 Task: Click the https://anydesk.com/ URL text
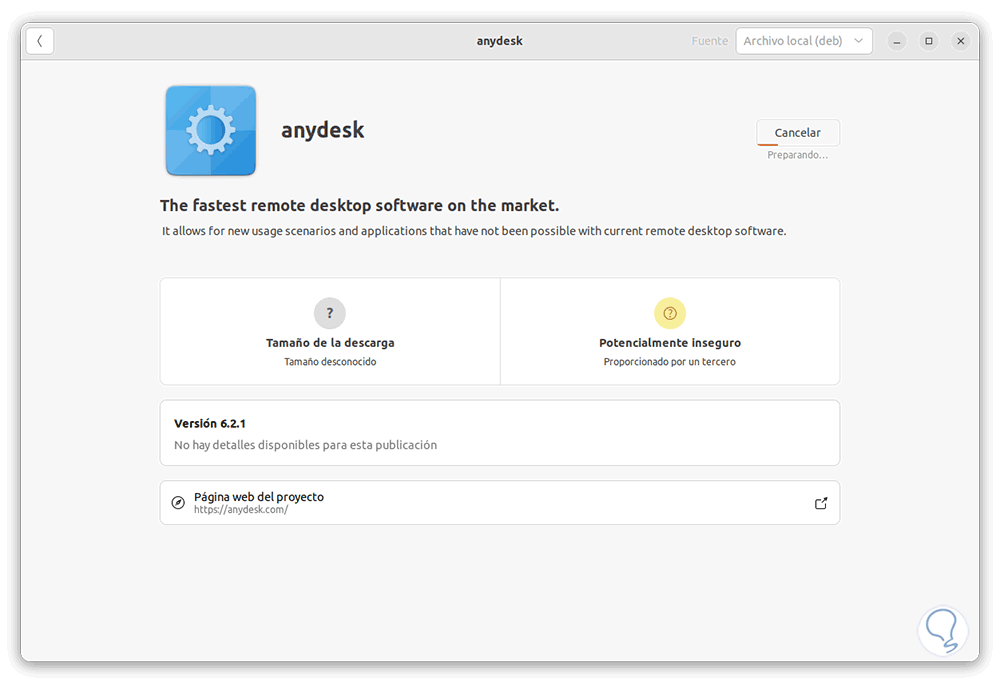[x=241, y=510]
